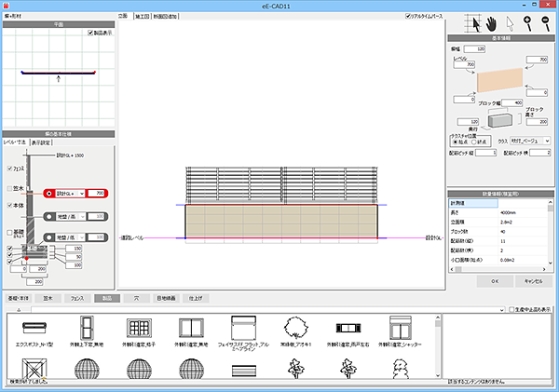Image resolution: width=559 pixels, height=392 pixels.
Task: Switch to the 立面 tab
Action: 123,16
